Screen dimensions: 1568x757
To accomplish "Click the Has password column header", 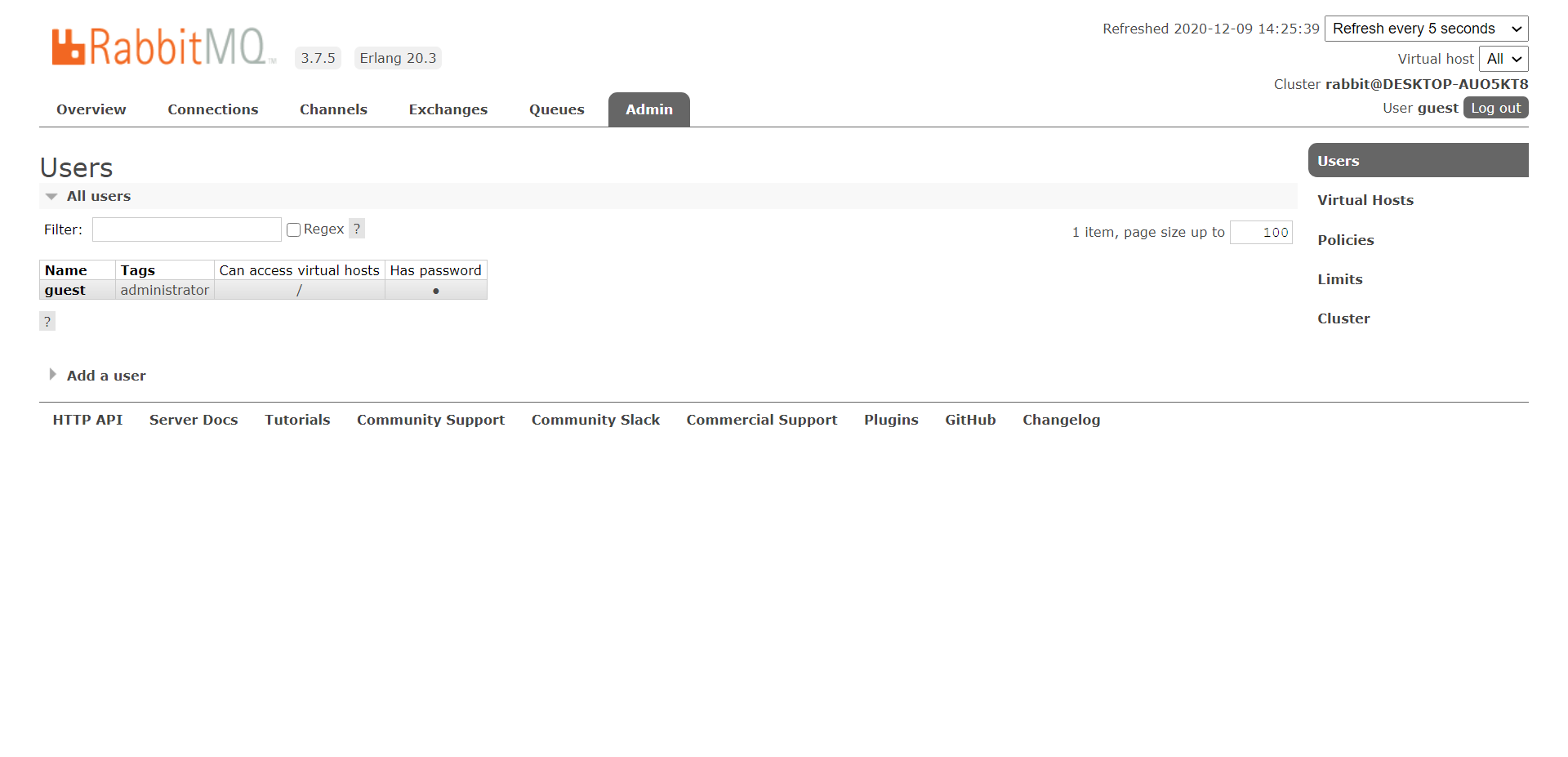I will [x=435, y=270].
